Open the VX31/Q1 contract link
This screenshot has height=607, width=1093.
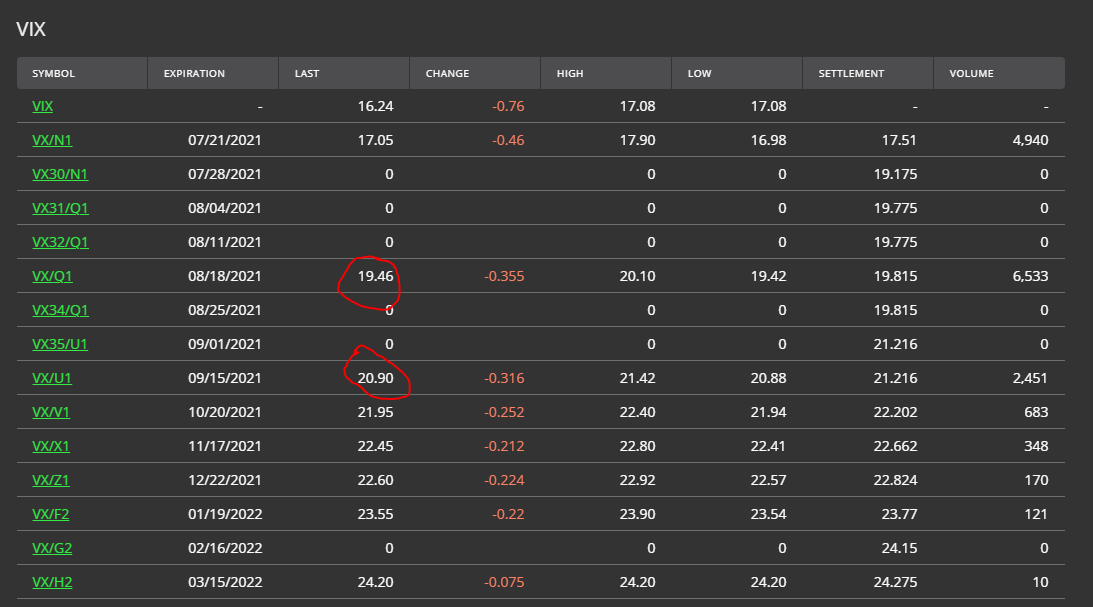[60, 208]
